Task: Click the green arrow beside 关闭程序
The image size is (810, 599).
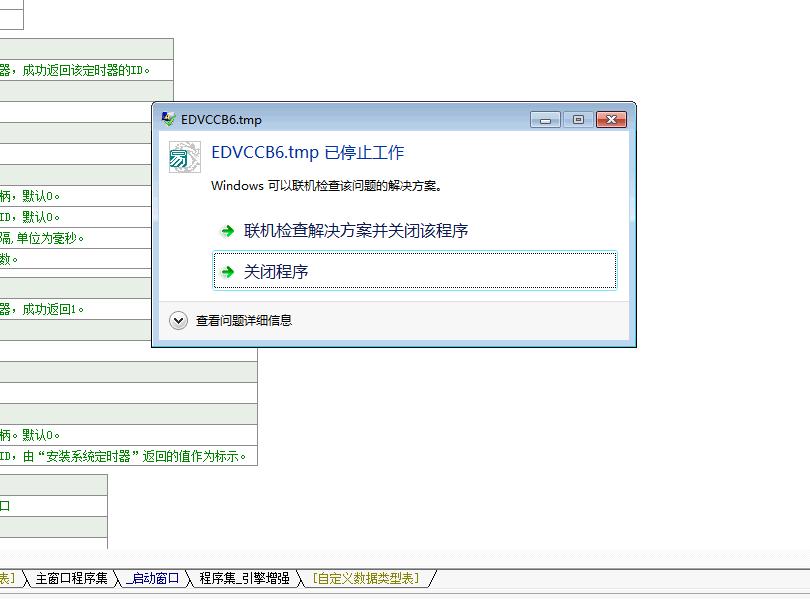Action: 227,272
